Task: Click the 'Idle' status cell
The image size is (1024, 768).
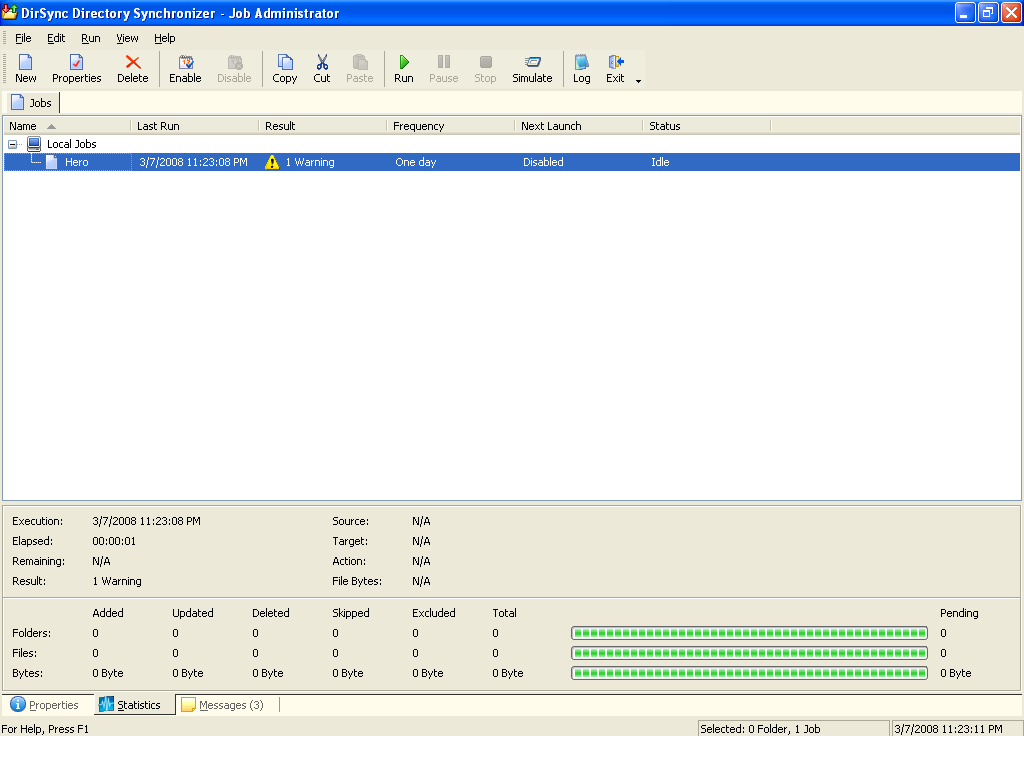Action: [x=660, y=163]
